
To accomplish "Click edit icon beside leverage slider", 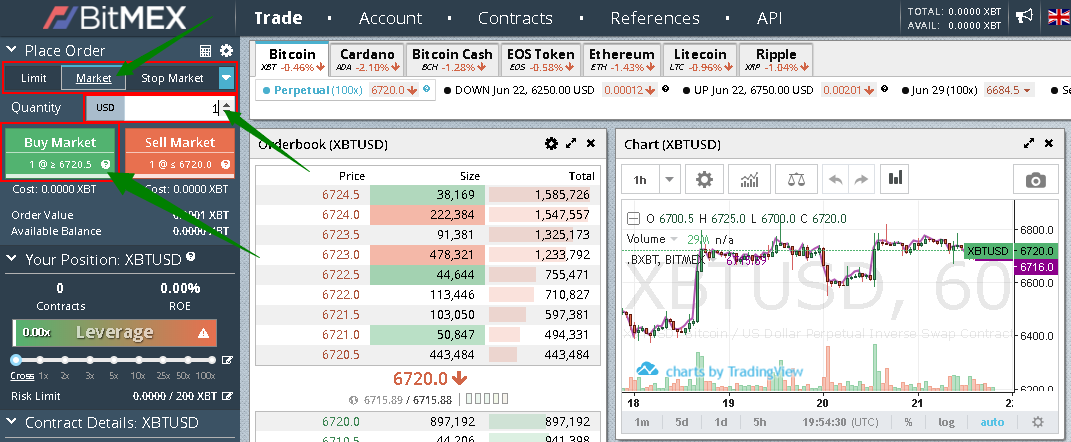I will pyautogui.click(x=227, y=360).
